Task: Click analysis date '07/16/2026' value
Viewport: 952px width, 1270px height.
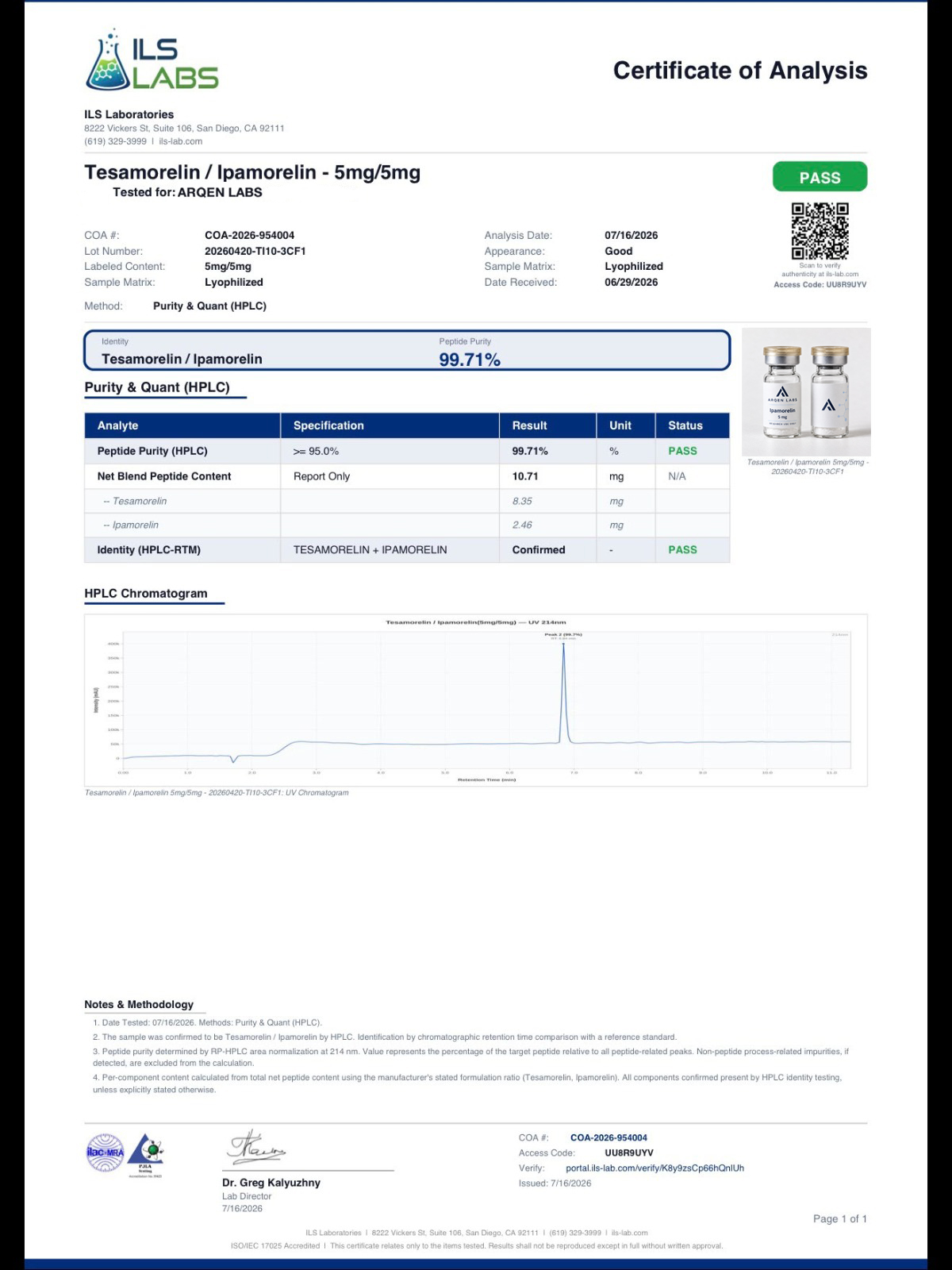Action: 631,235
